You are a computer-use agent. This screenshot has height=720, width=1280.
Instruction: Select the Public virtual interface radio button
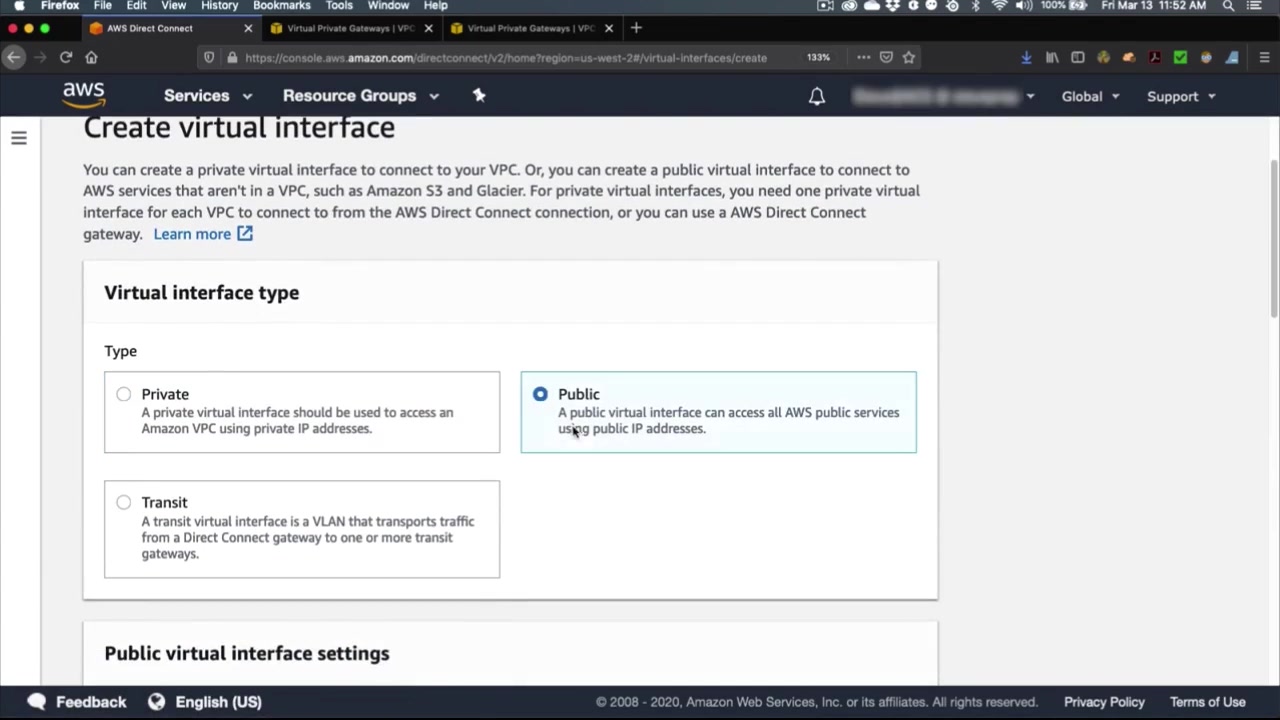click(x=540, y=394)
